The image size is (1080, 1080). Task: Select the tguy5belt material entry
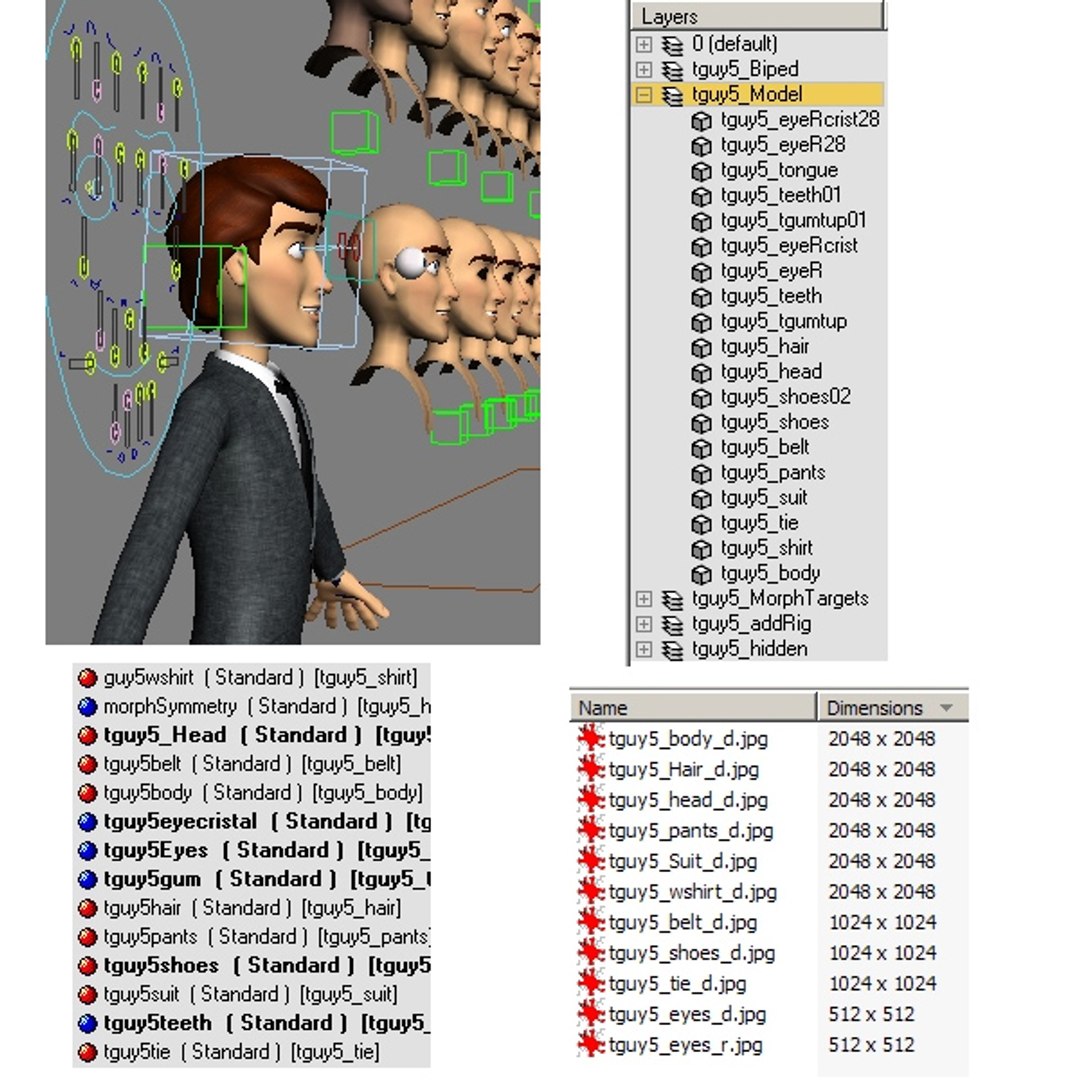click(252, 765)
